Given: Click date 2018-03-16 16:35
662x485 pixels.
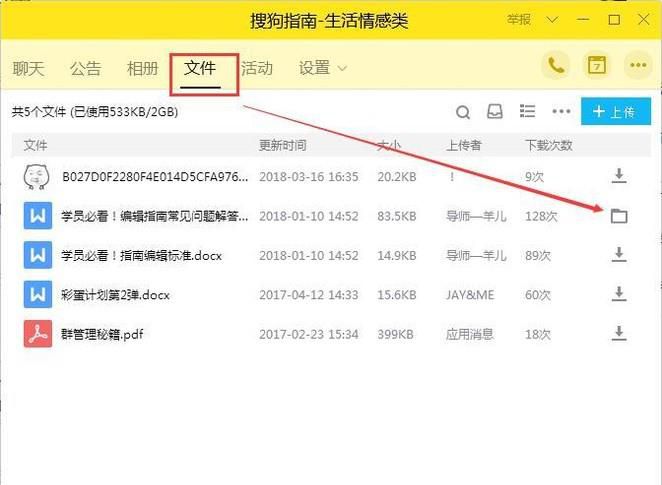Looking at the screenshot, I should tap(309, 176).
